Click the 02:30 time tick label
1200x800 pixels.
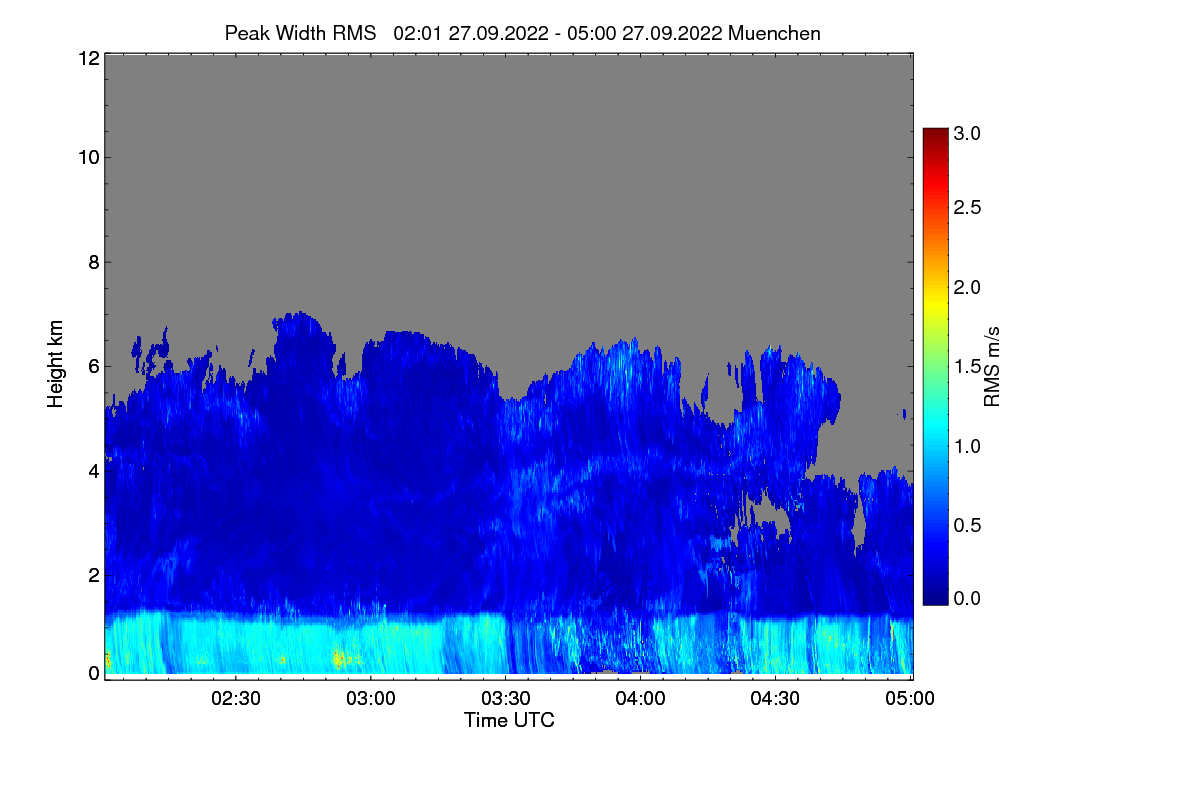pos(237,699)
